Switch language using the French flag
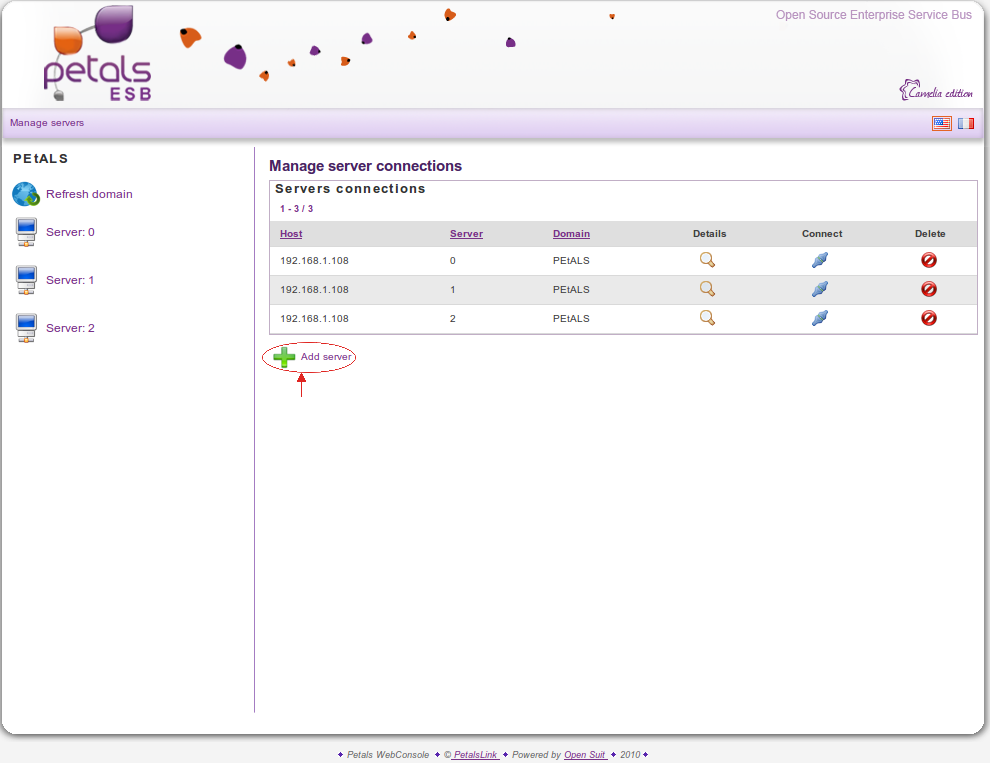This screenshot has height=763, width=990. pos(965,123)
